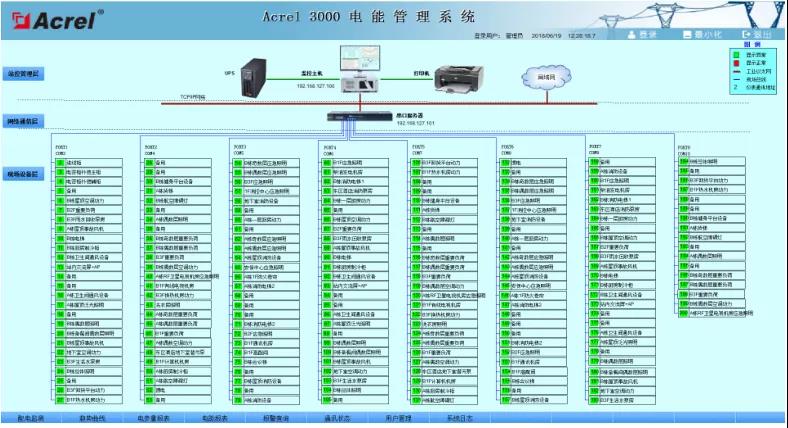Click the 串口服务器 label

[410, 116]
